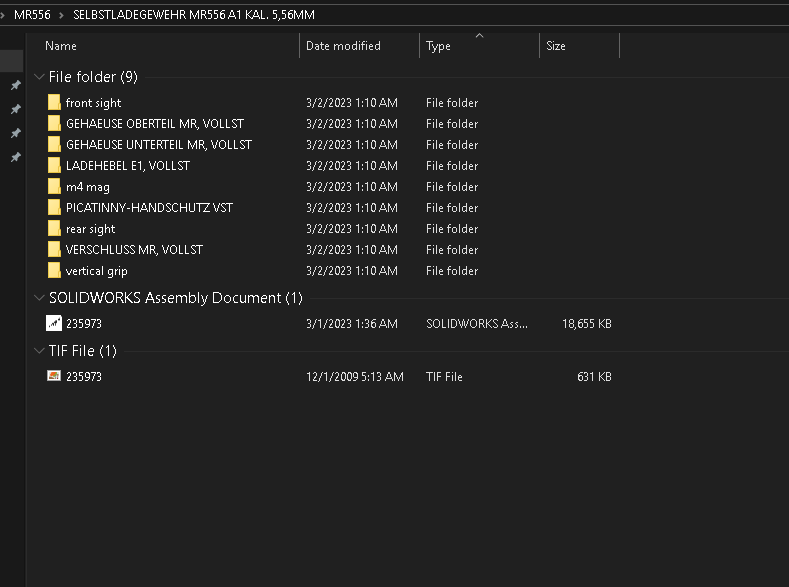
Task: Click the VERSCHLUSS MR, VOLLST folder icon
Action: click(x=54, y=249)
